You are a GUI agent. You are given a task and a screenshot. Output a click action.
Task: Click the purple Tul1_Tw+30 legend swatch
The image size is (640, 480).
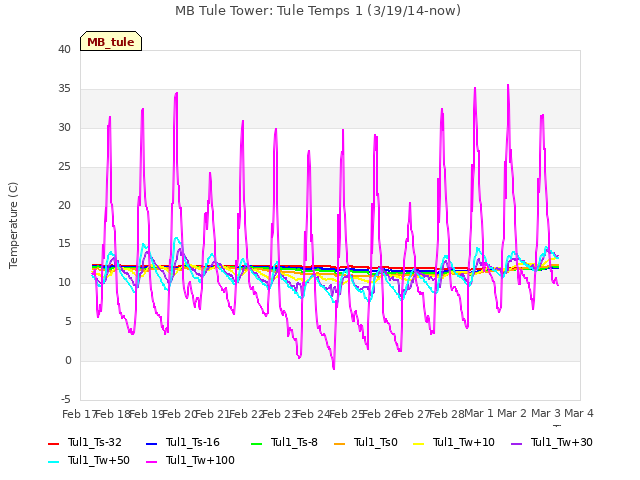click(x=516, y=443)
